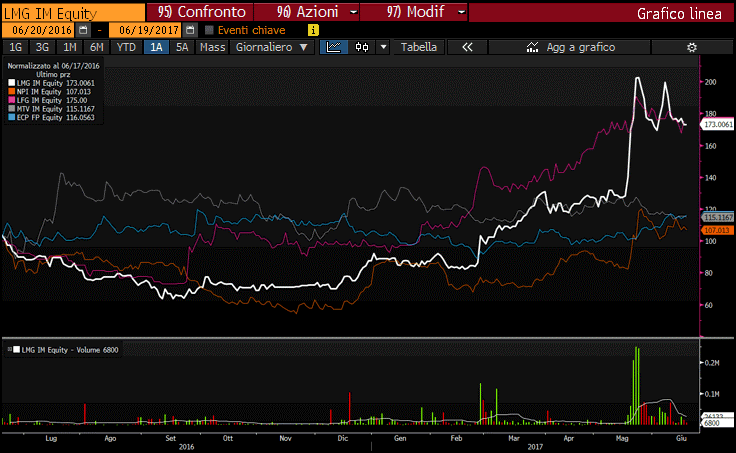Expand the chart type dropdown arrow
Image resolution: width=736 pixels, height=453 pixels.
point(383,47)
